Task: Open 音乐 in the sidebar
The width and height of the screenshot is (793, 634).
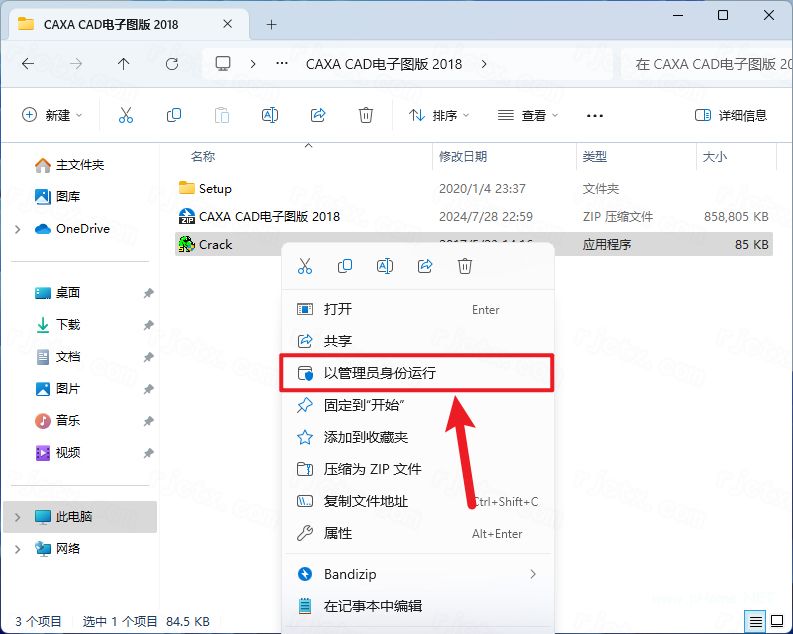Action: click(58, 421)
